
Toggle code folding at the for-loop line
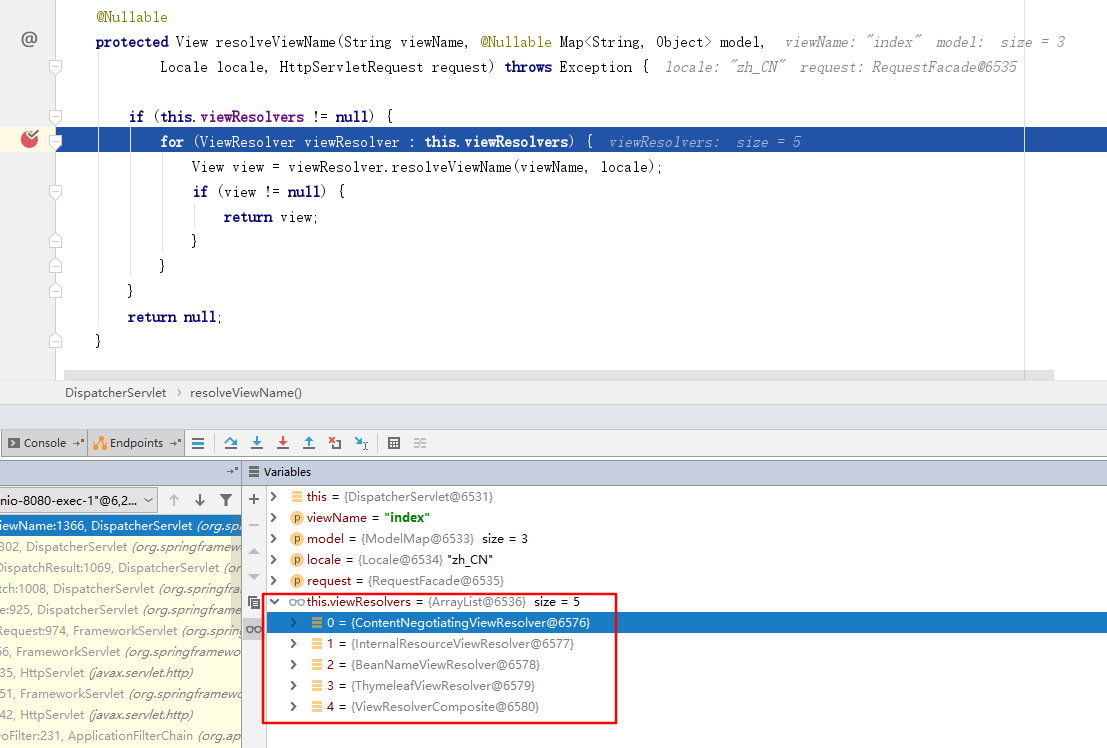tap(56, 141)
